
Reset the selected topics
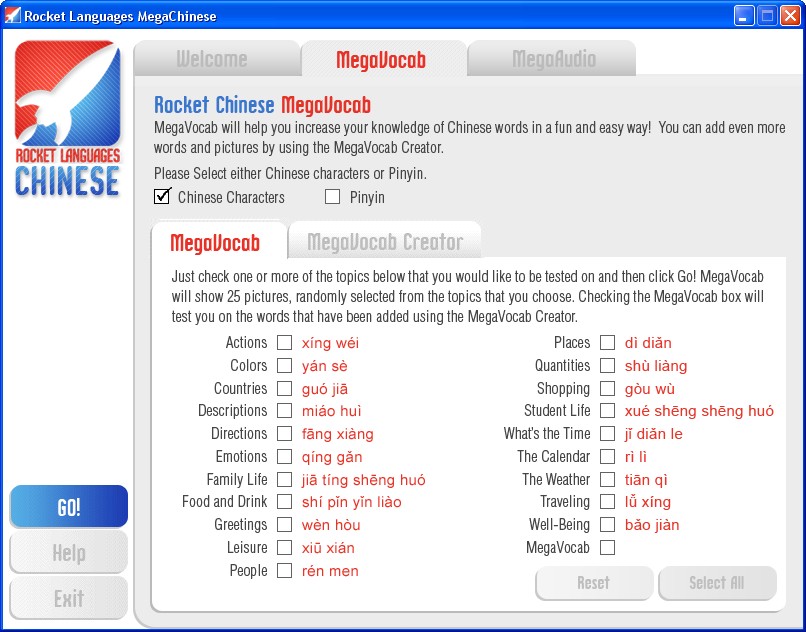[594, 583]
